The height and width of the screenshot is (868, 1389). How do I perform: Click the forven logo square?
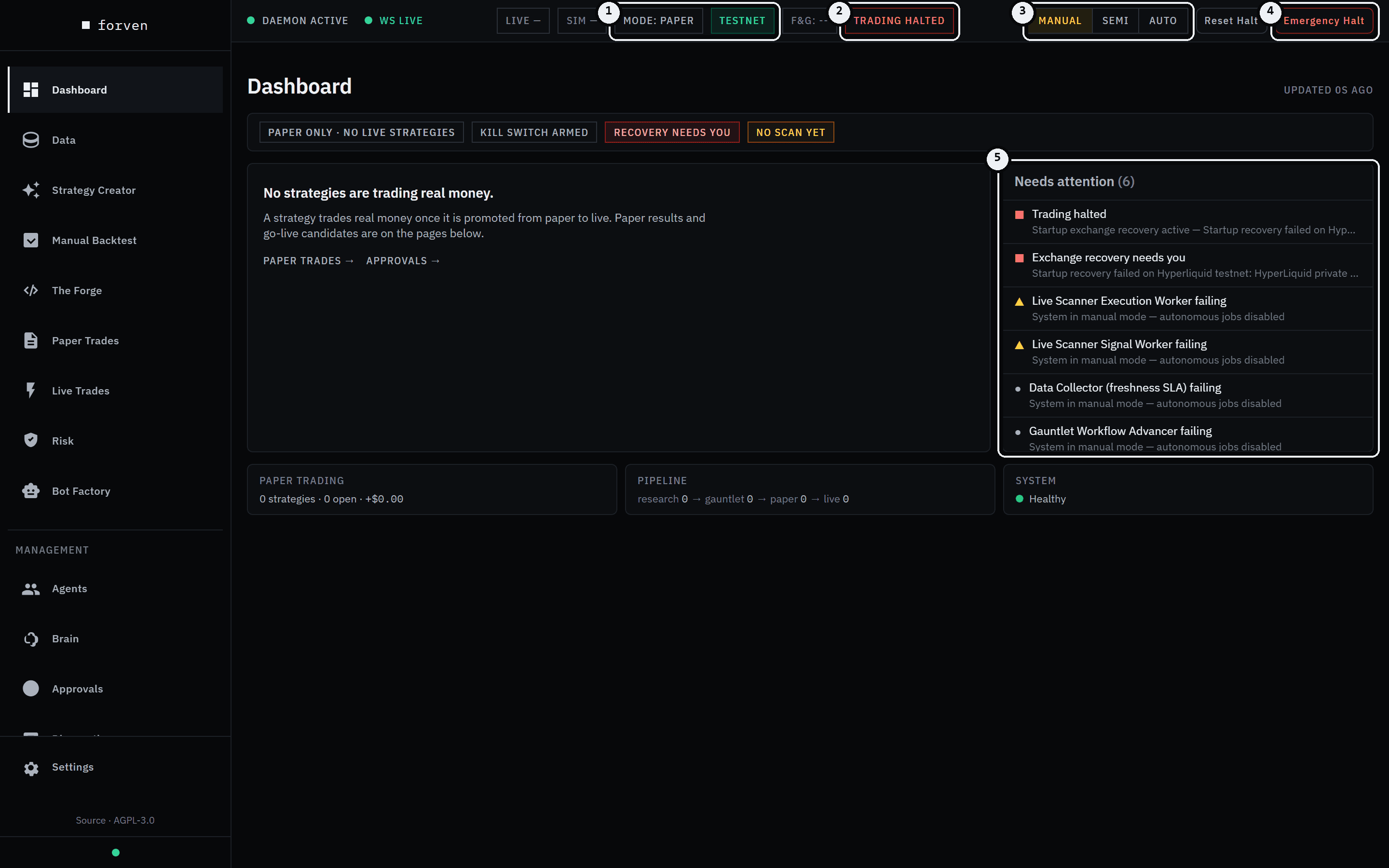(x=86, y=25)
